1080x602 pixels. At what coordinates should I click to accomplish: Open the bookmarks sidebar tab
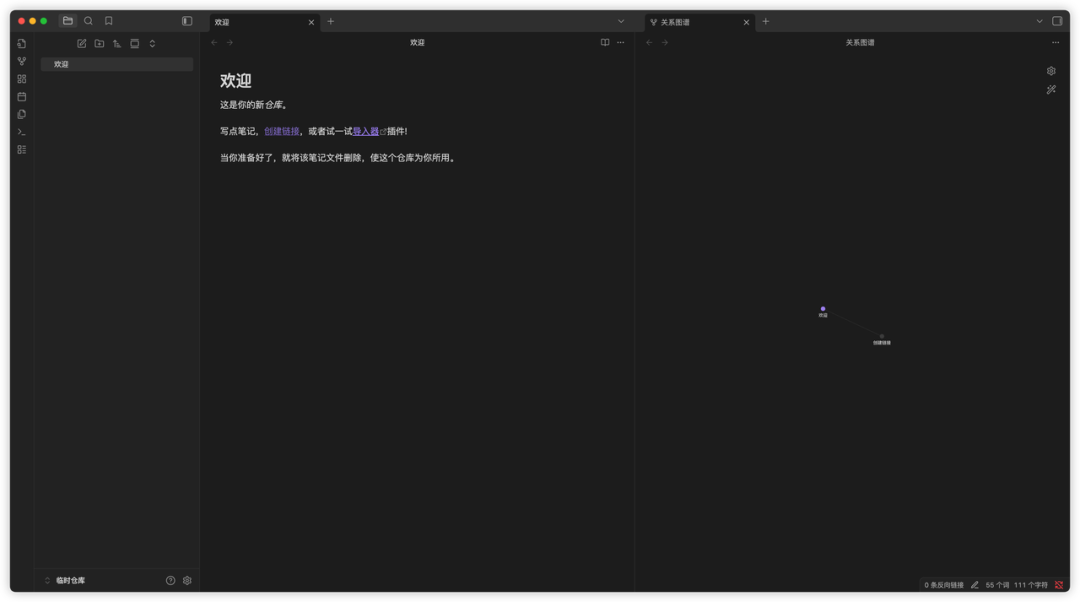tap(109, 21)
